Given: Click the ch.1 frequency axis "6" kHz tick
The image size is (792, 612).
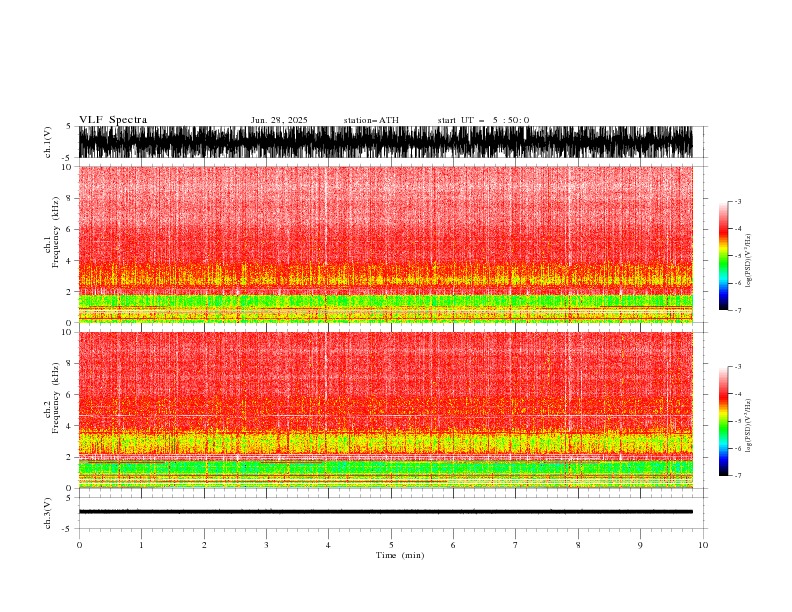Looking at the screenshot, I should (x=69, y=229).
